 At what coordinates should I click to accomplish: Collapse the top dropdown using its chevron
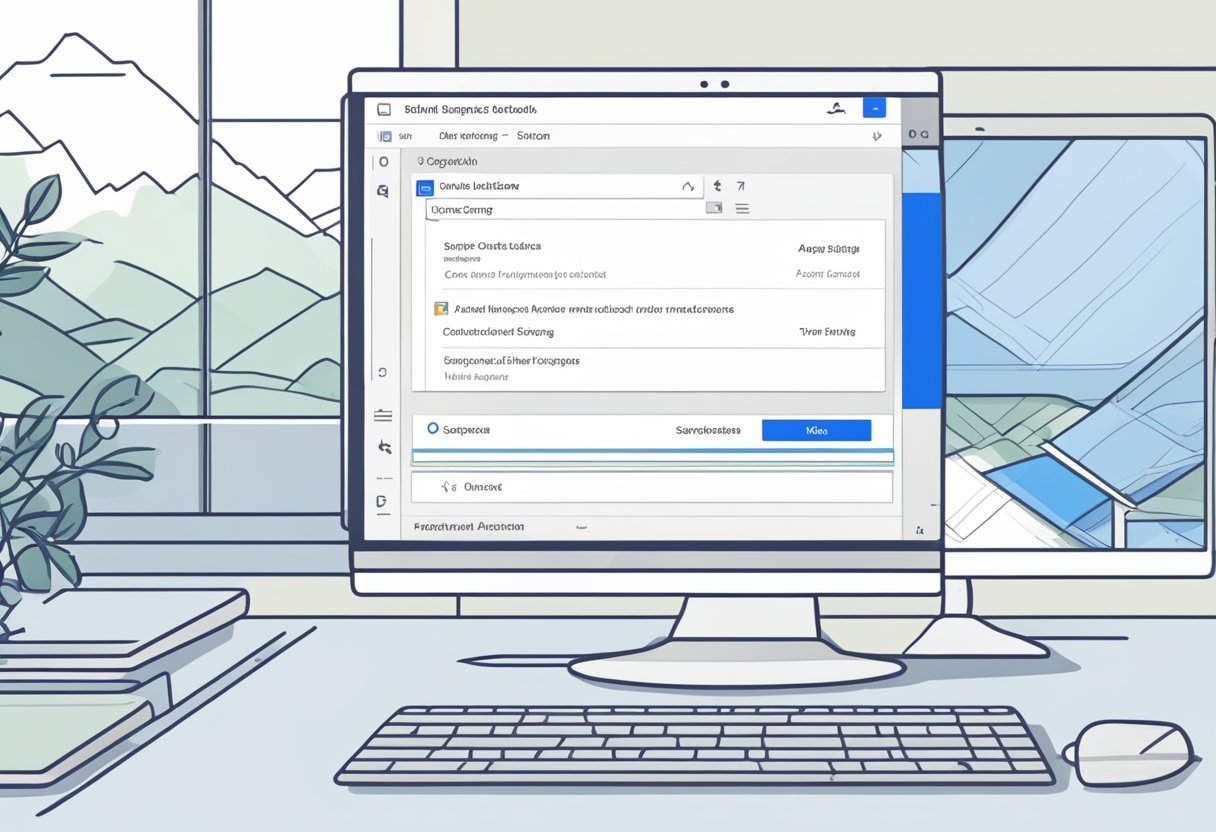point(687,186)
